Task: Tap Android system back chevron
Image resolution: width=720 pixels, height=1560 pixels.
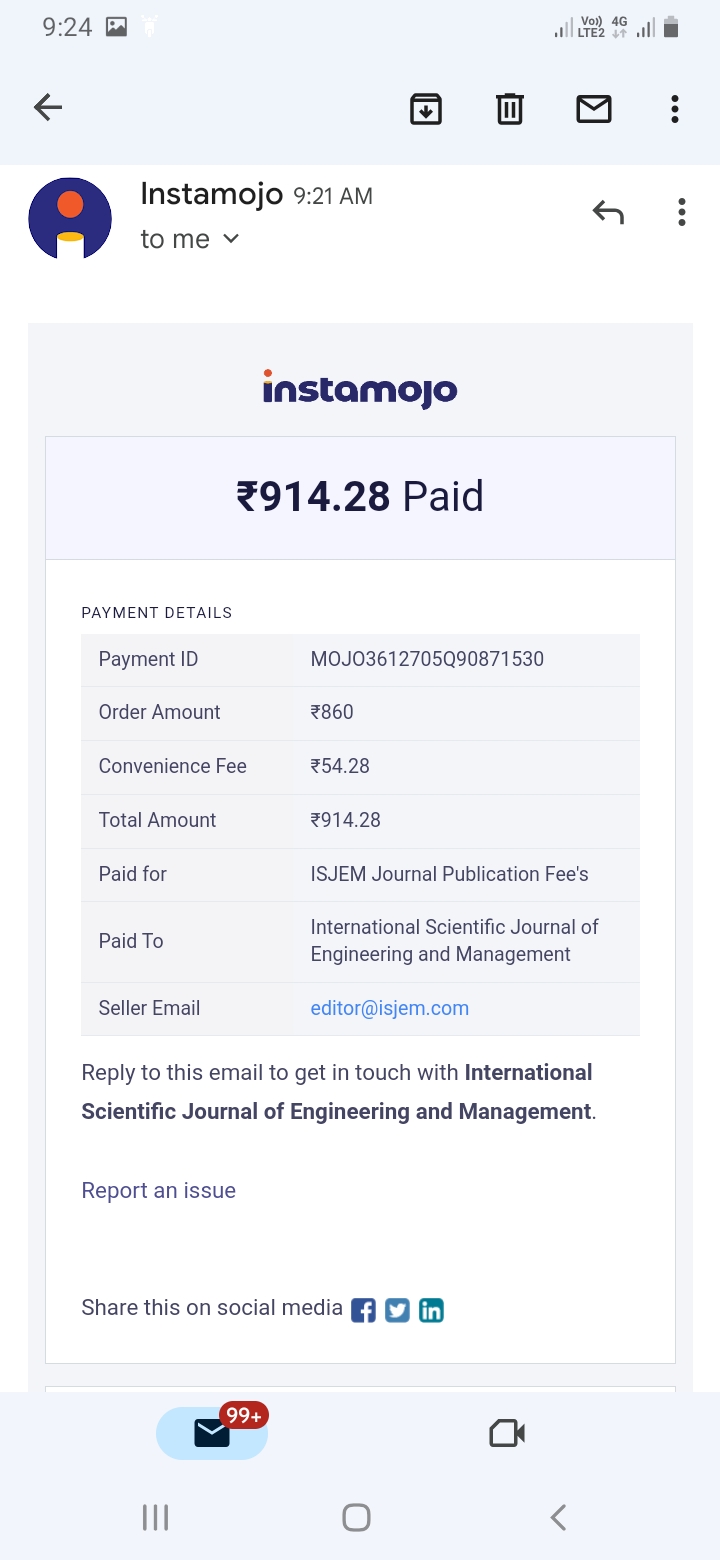Action: (x=559, y=1517)
